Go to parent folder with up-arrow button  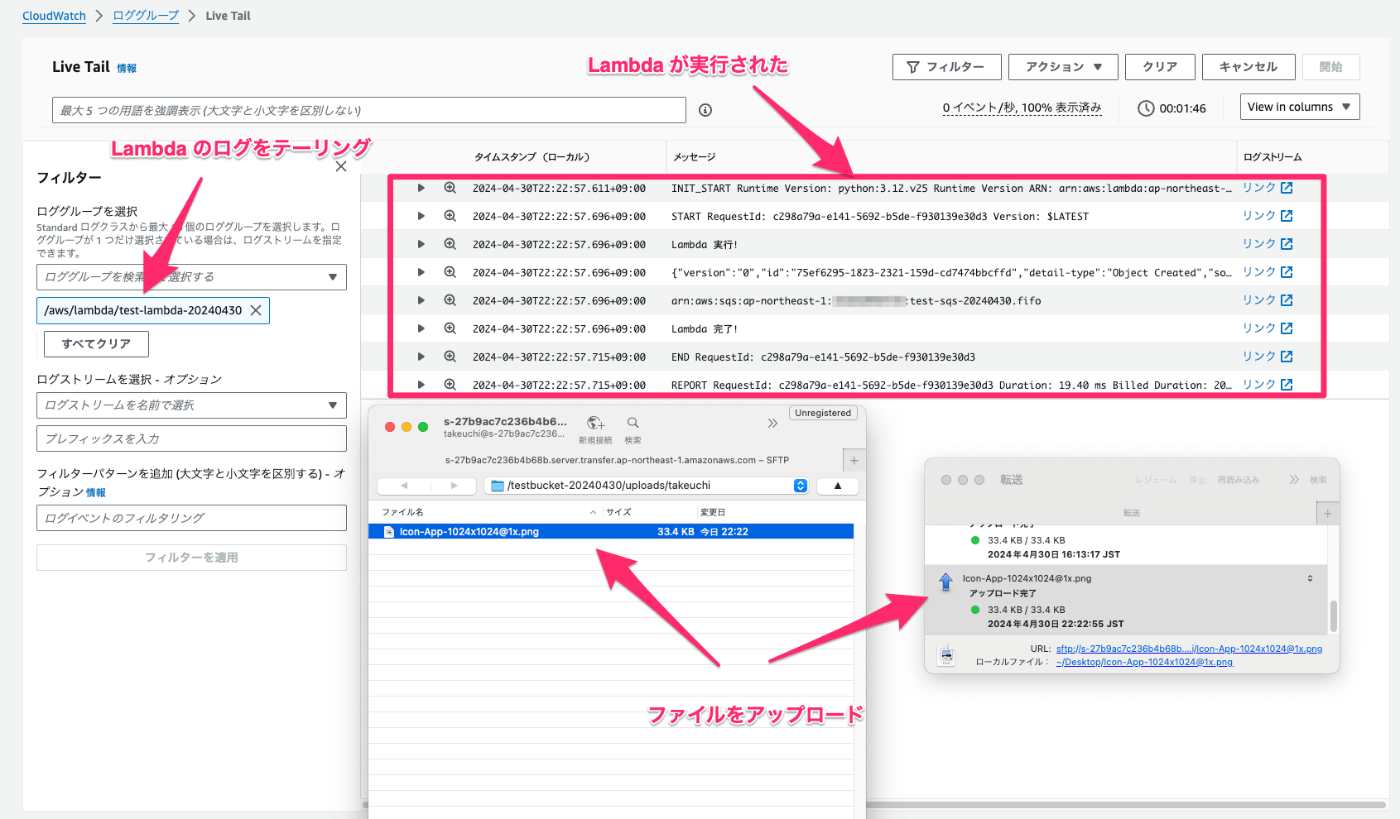(838, 486)
